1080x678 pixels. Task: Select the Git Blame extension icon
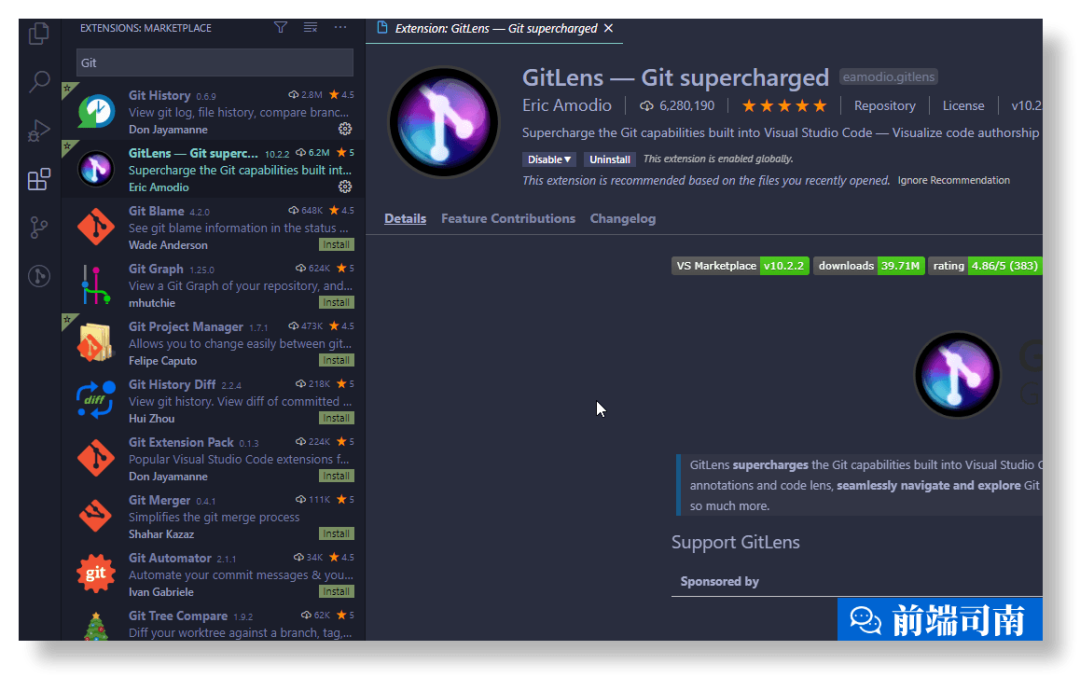(96, 227)
